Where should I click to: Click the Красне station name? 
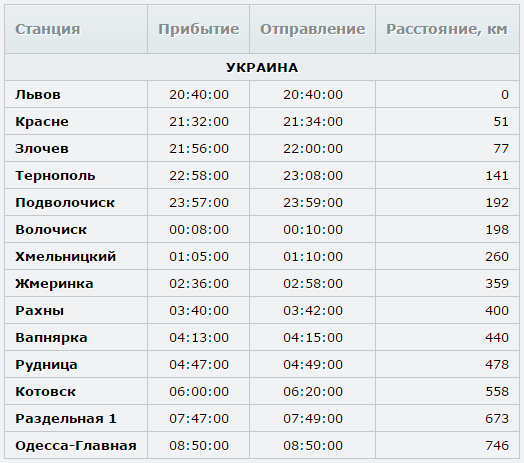(42, 122)
